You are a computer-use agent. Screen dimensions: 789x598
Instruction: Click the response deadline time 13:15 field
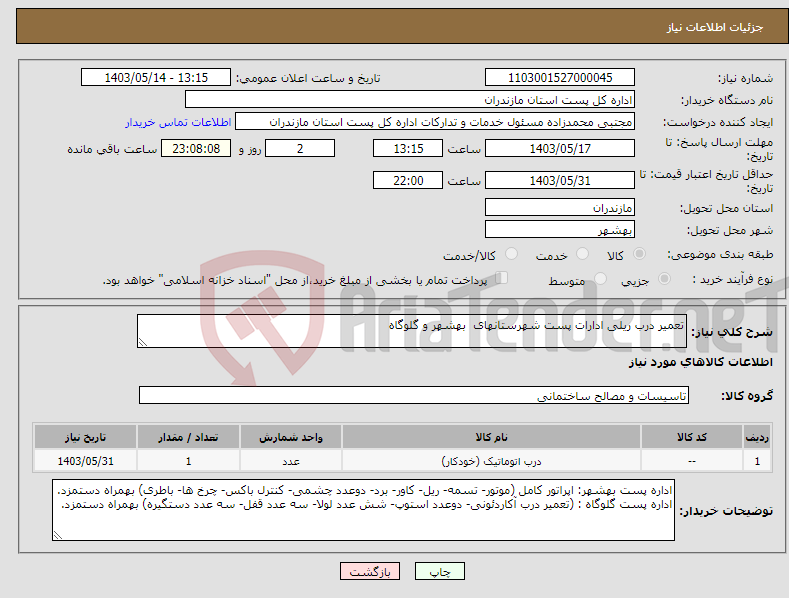408,148
